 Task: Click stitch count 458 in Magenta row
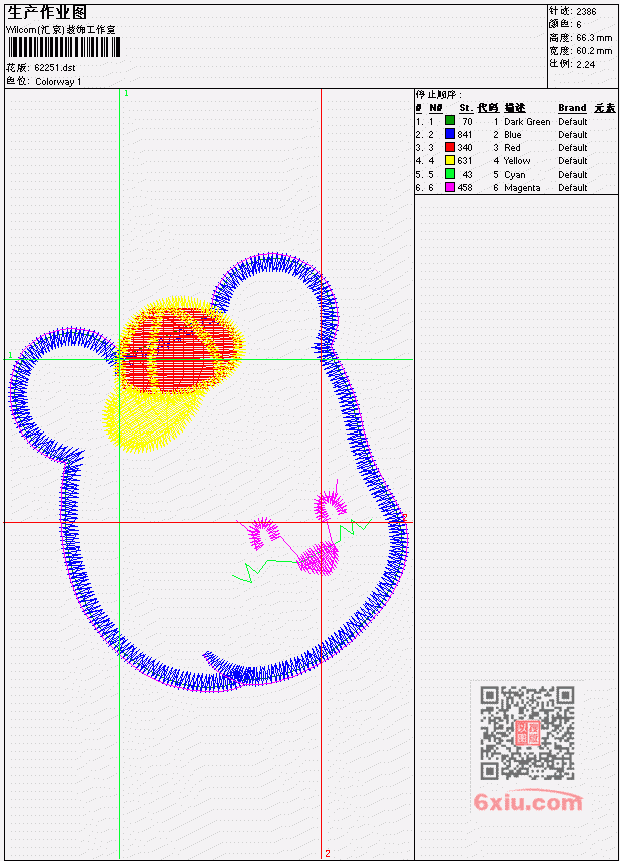click(x=465, y=188)
